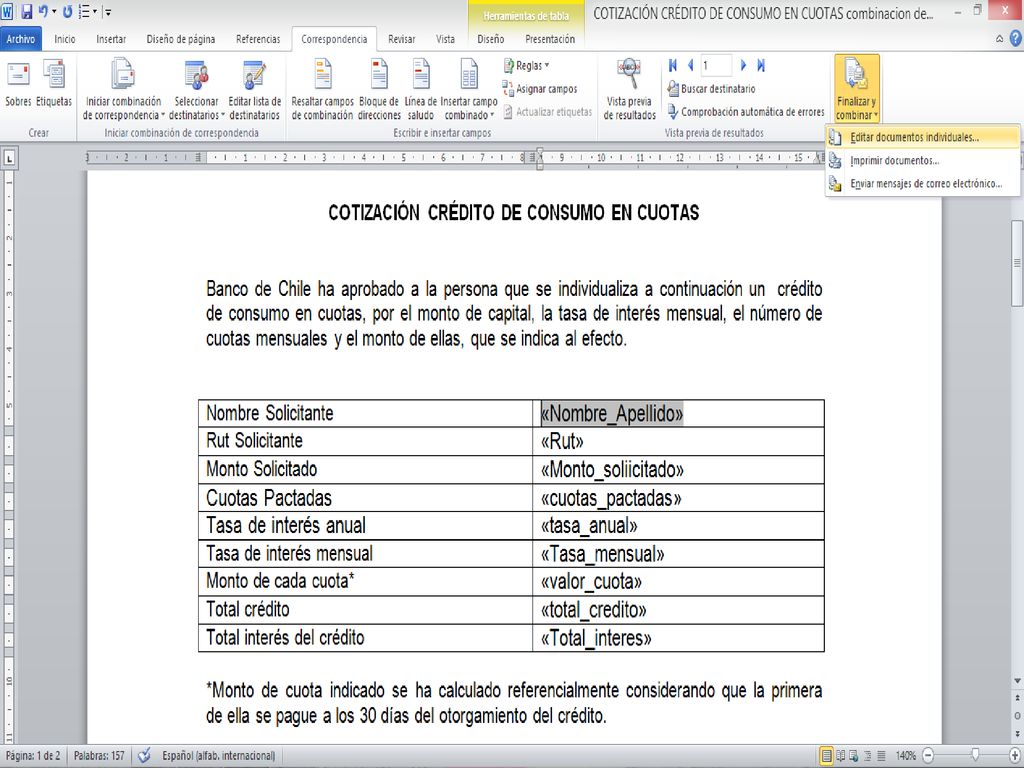The width and height of the screenshot is (1024, 768).
Task: Choose Enviar mensajes de correo electrónico
Action: 922,184
